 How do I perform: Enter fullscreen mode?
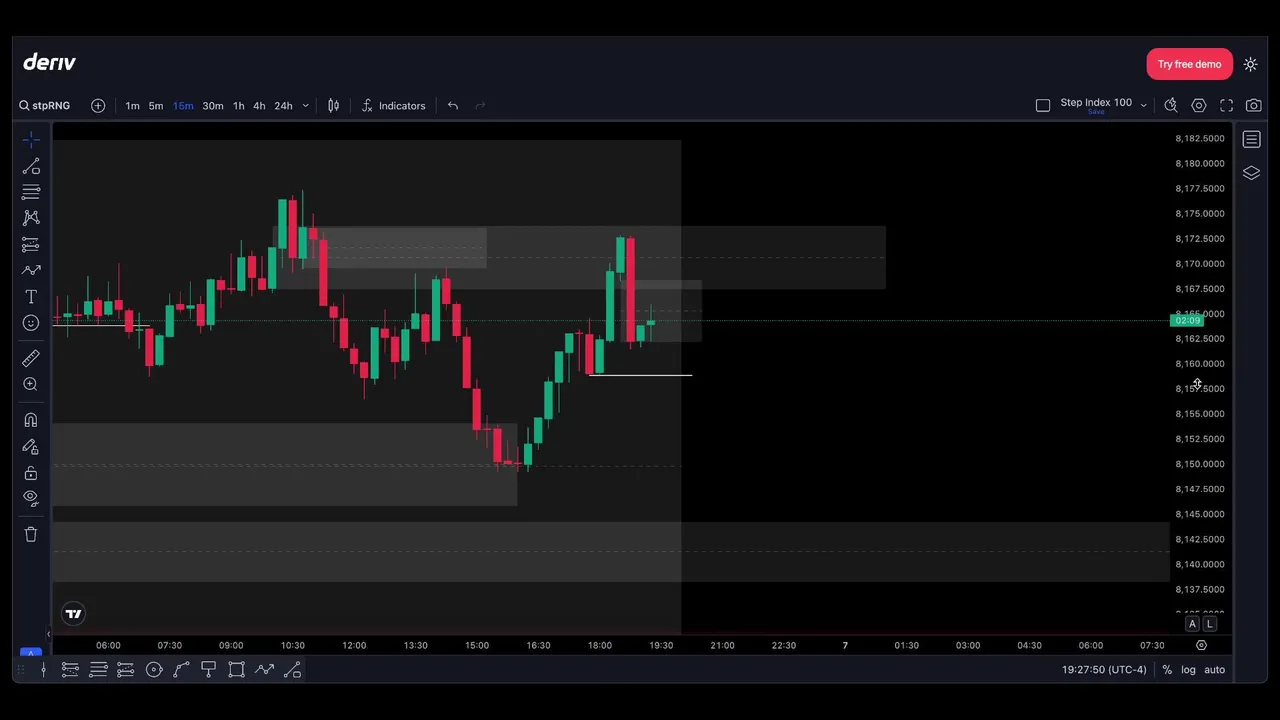(x=1227, y=105)
